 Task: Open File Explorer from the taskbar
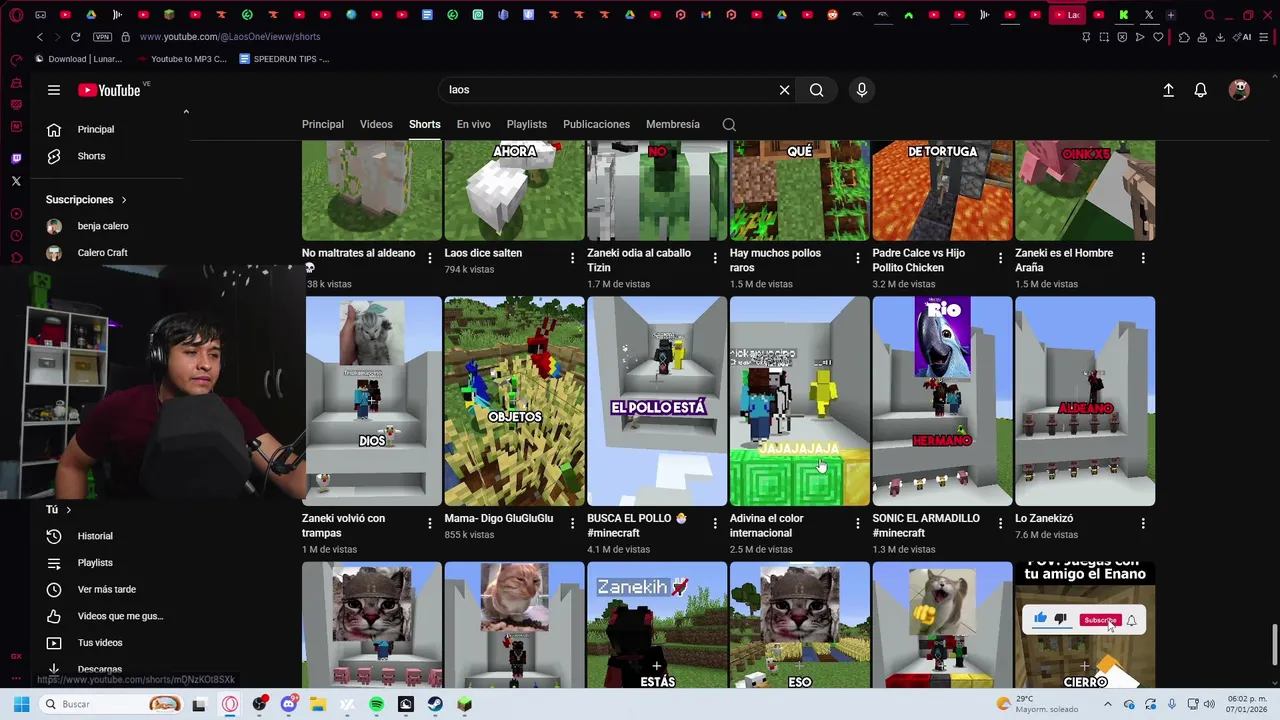[318, 704]
